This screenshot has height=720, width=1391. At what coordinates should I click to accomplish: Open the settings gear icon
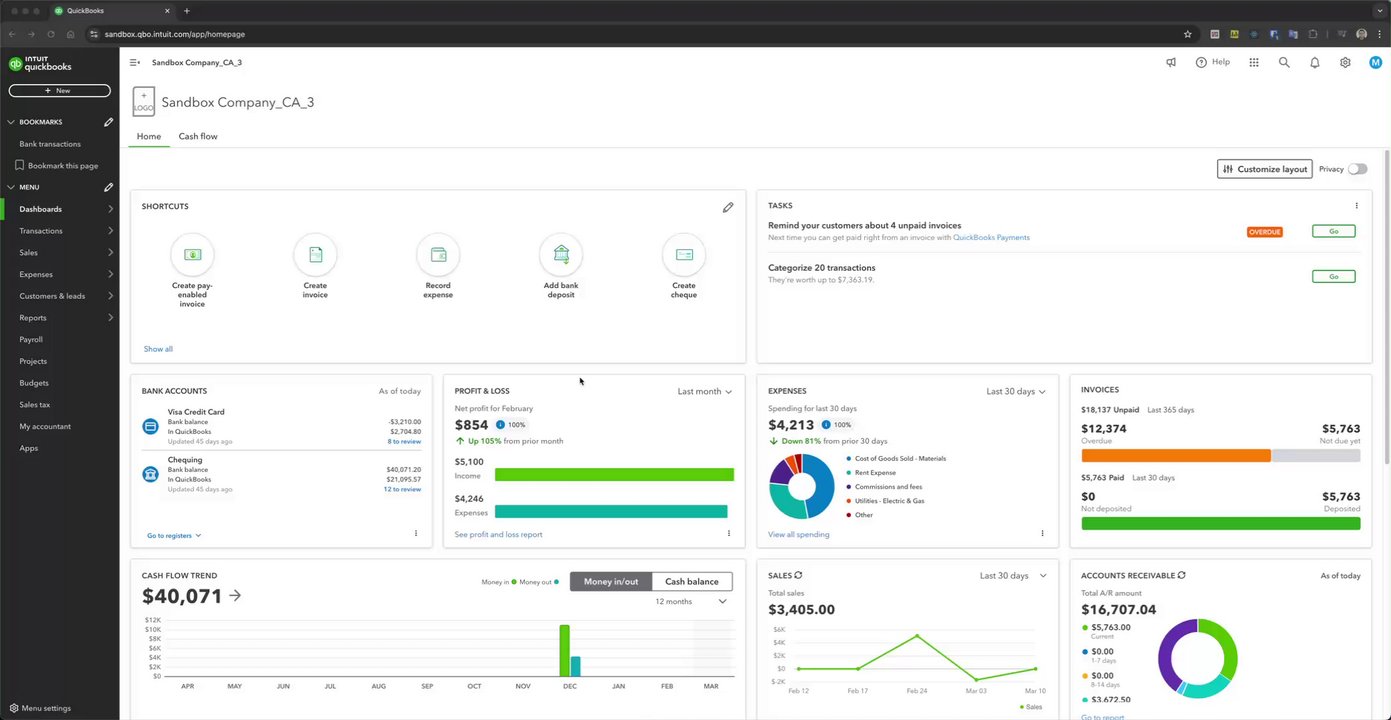tap(1345, 62)
